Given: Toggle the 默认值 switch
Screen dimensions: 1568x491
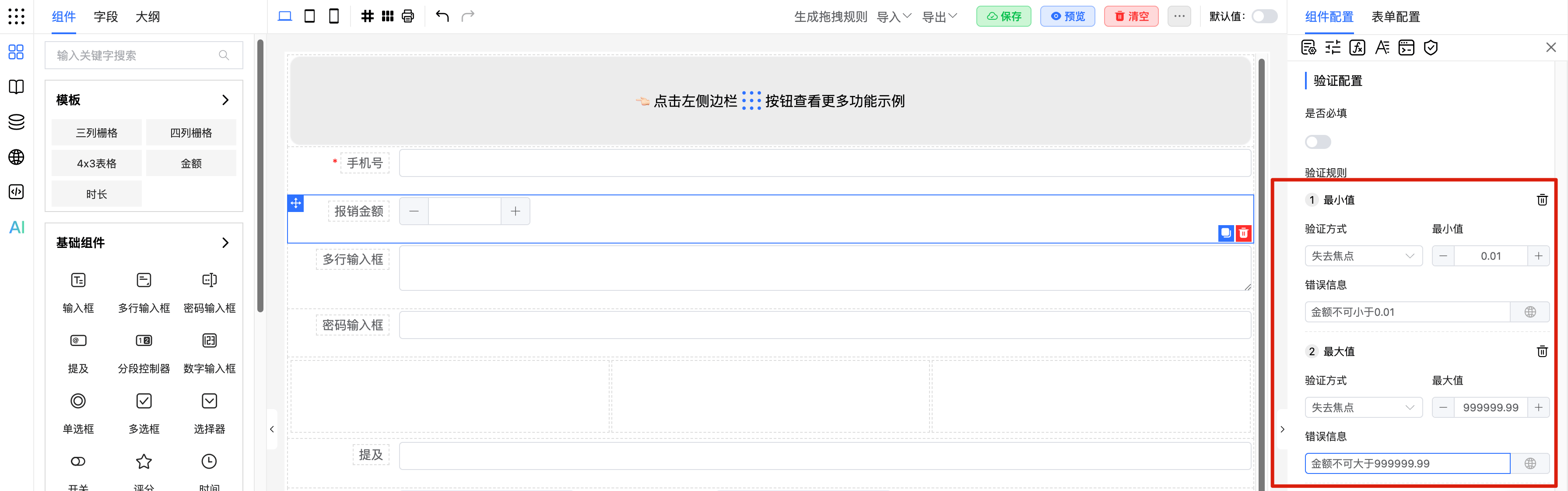Looking at the screenshot, I should (x=1264, y=17).
